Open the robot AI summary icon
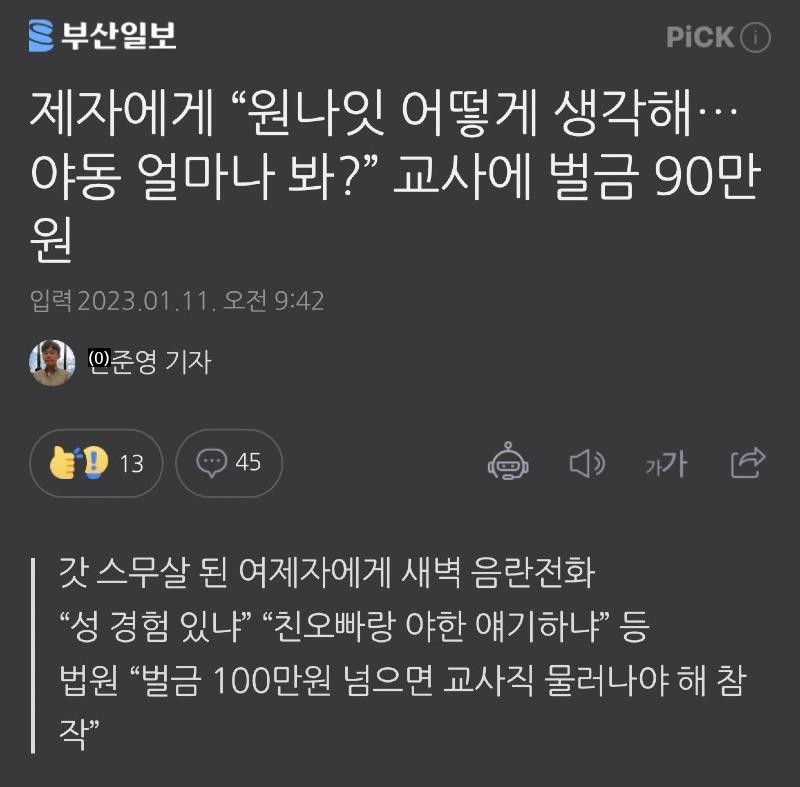The height and width of the screenshot is (787, 800). click(508, 461)
